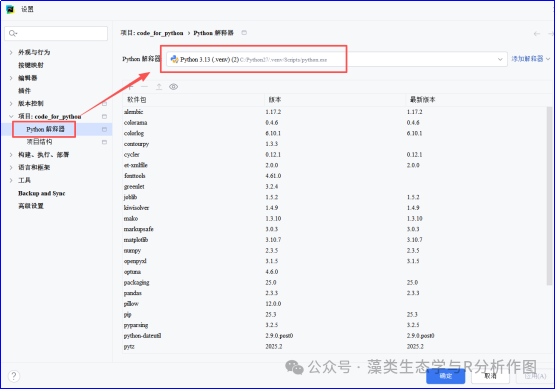Click the Python icon in interpreter field

tap(174, 59)
